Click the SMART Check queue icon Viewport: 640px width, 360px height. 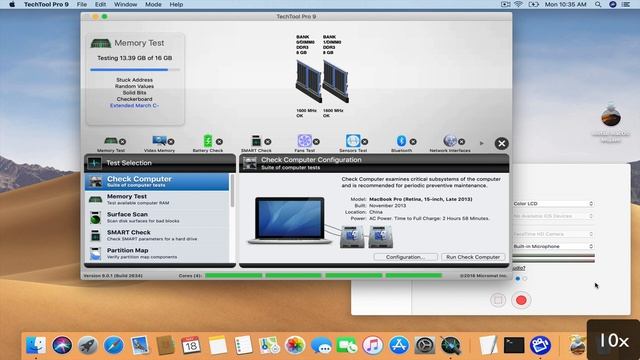pyautogui.click(x=256, y=141)
